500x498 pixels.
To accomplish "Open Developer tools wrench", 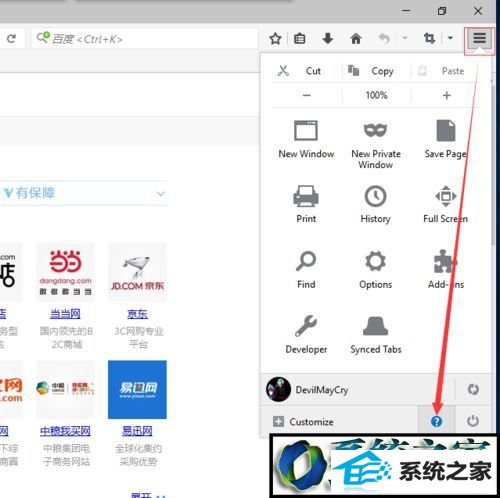I will tap(306, 334).
